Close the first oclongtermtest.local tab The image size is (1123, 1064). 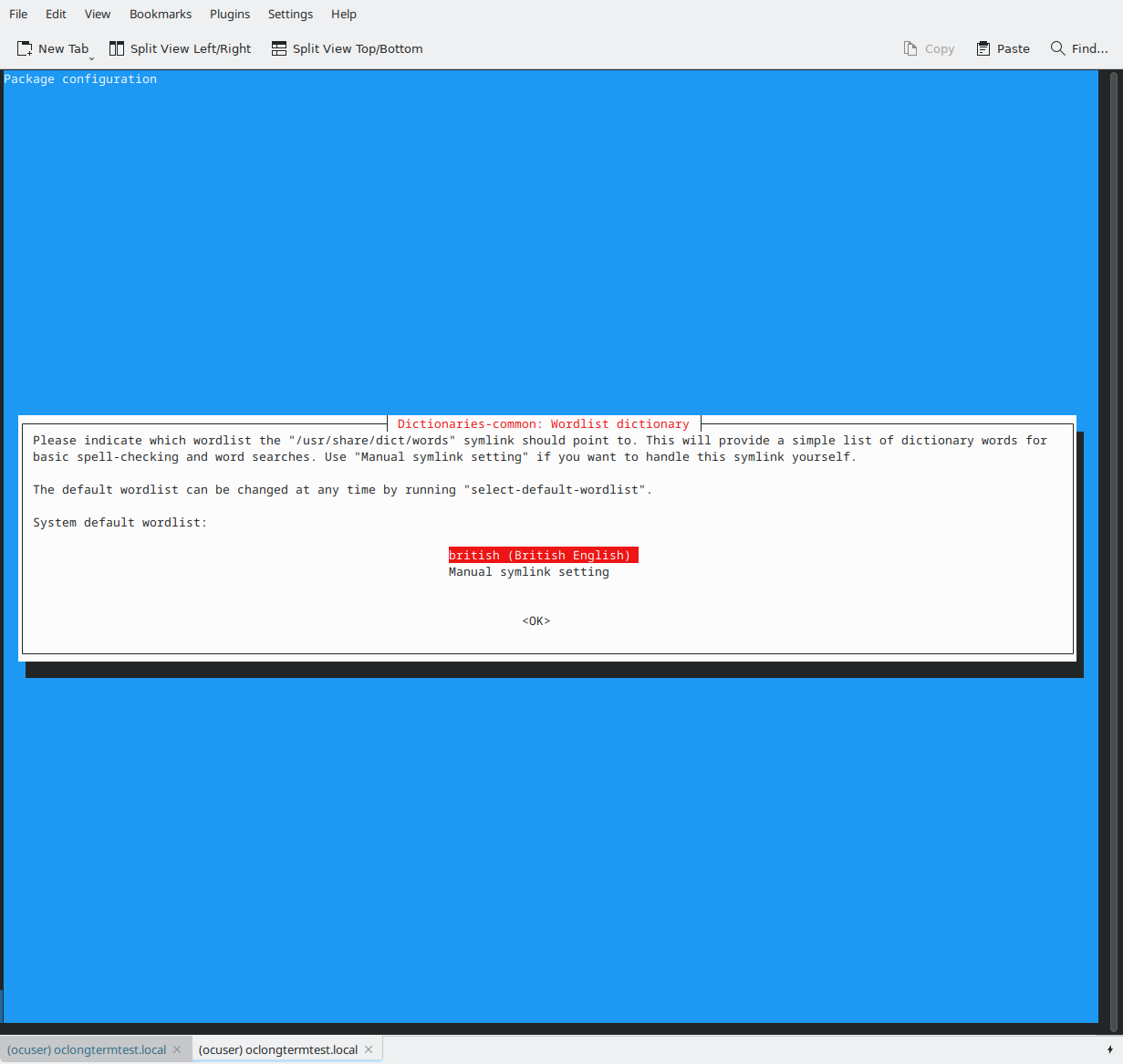178,1049
